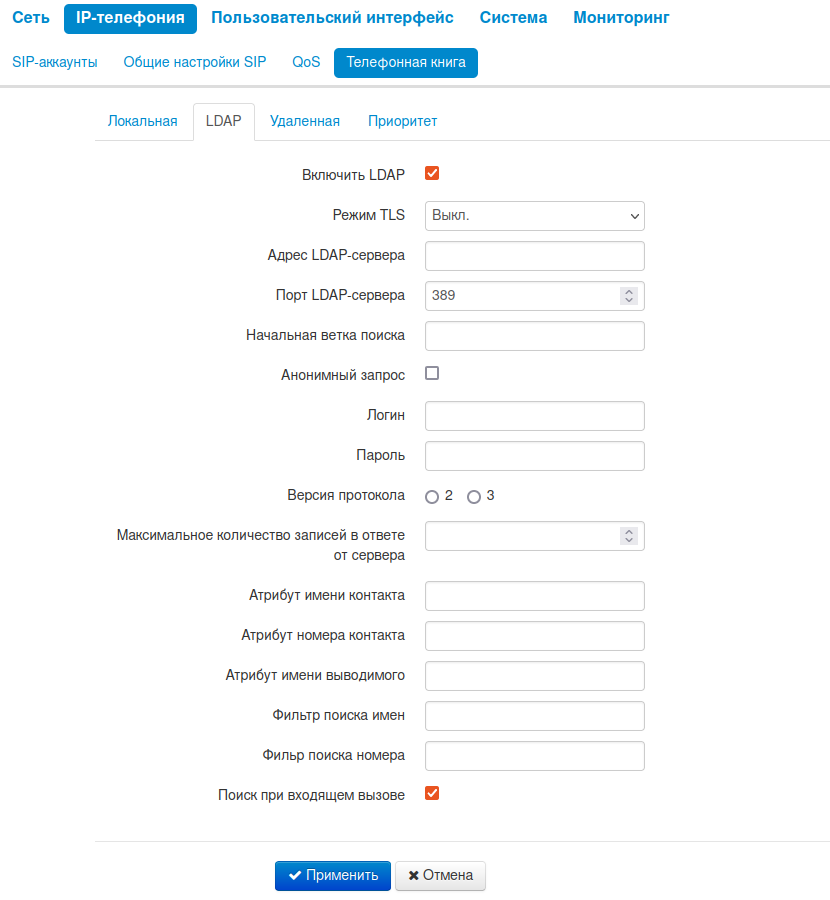Go to the Приоритет tab

tap(402, 121)
